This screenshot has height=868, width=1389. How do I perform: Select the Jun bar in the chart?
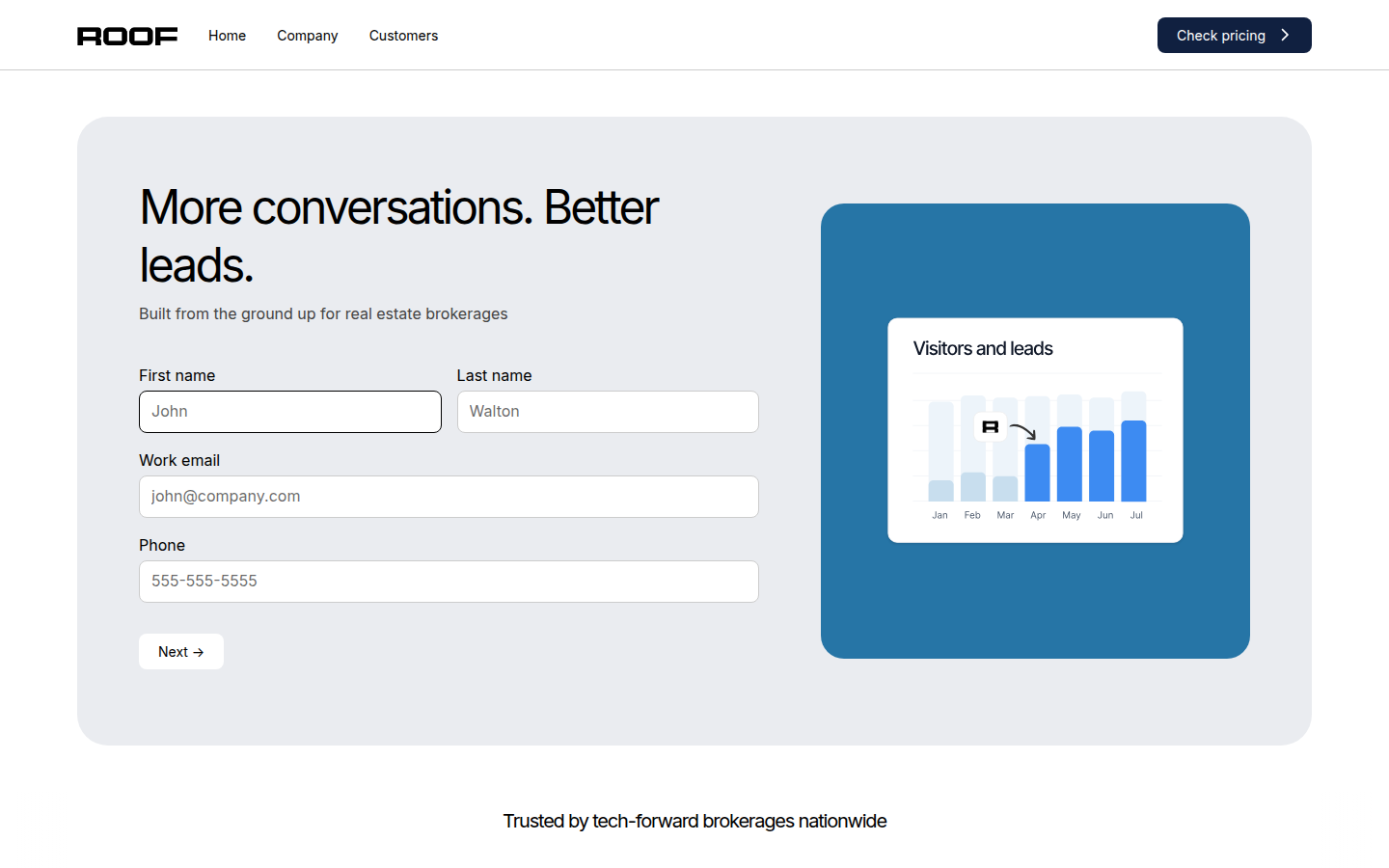[1102, 466]
